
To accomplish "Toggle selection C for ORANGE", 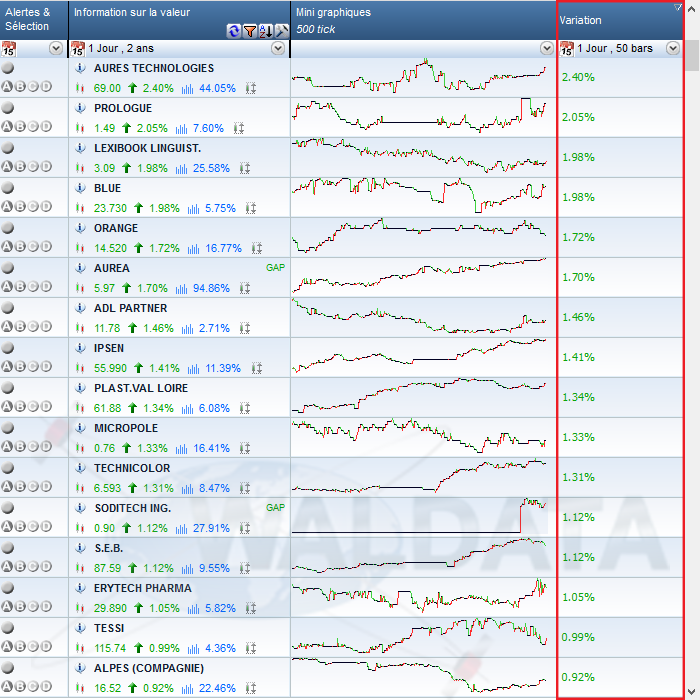I will pyautogui.click(x=33, y=246).
